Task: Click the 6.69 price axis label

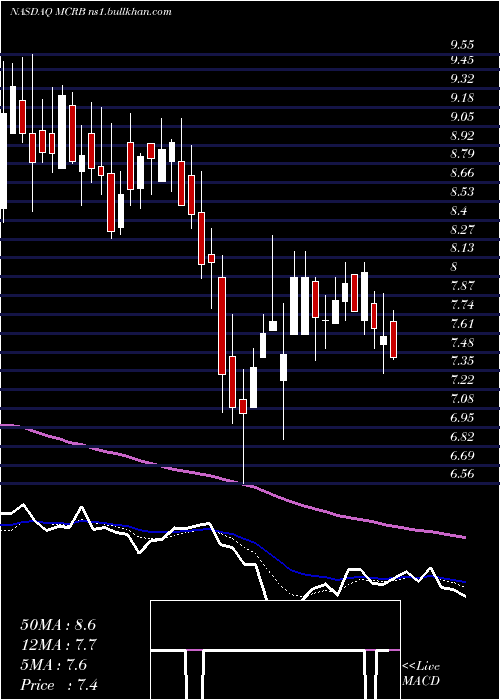Action: click(x=462, y=455)
